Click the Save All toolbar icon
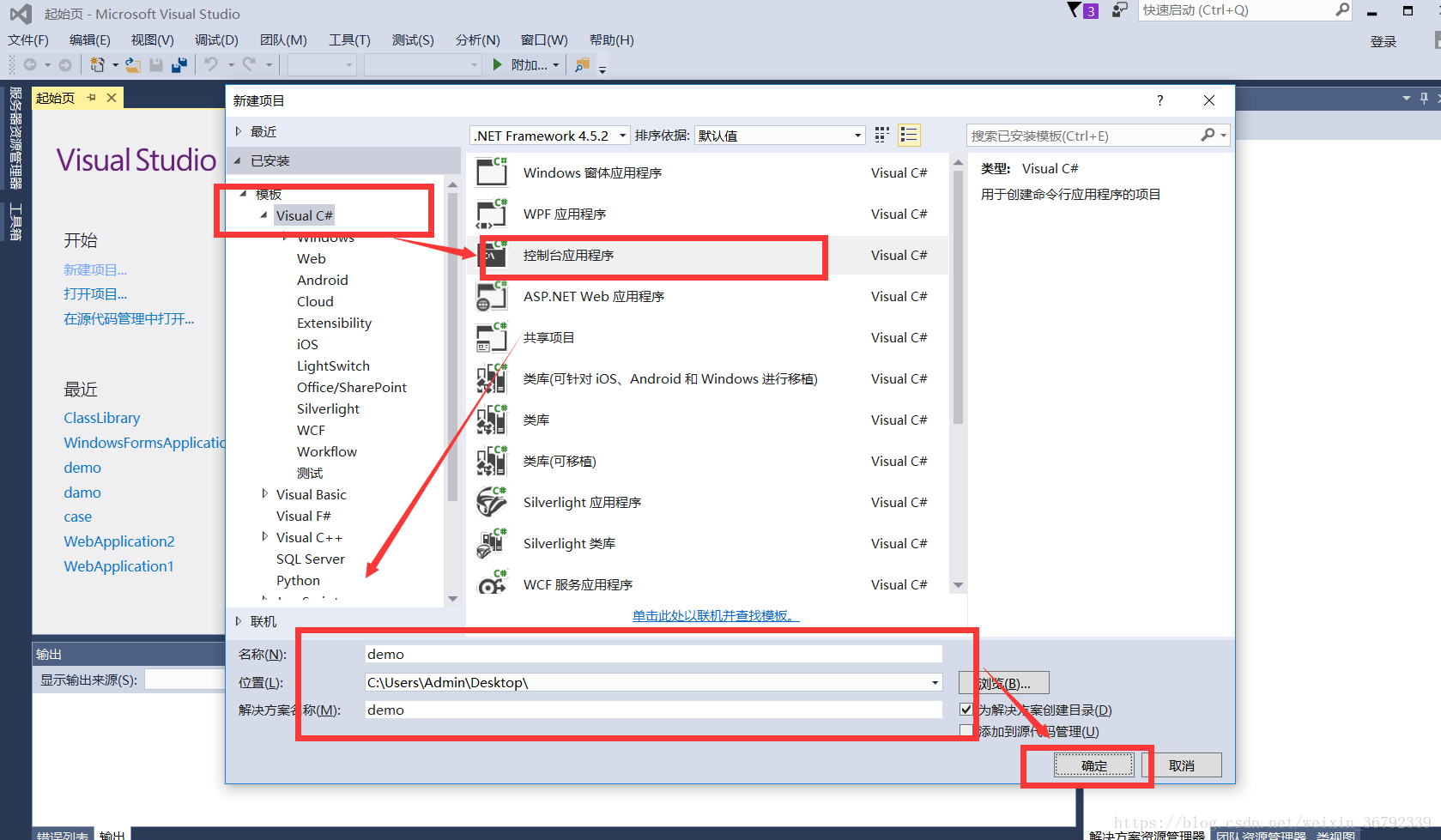 coord(179,64)
